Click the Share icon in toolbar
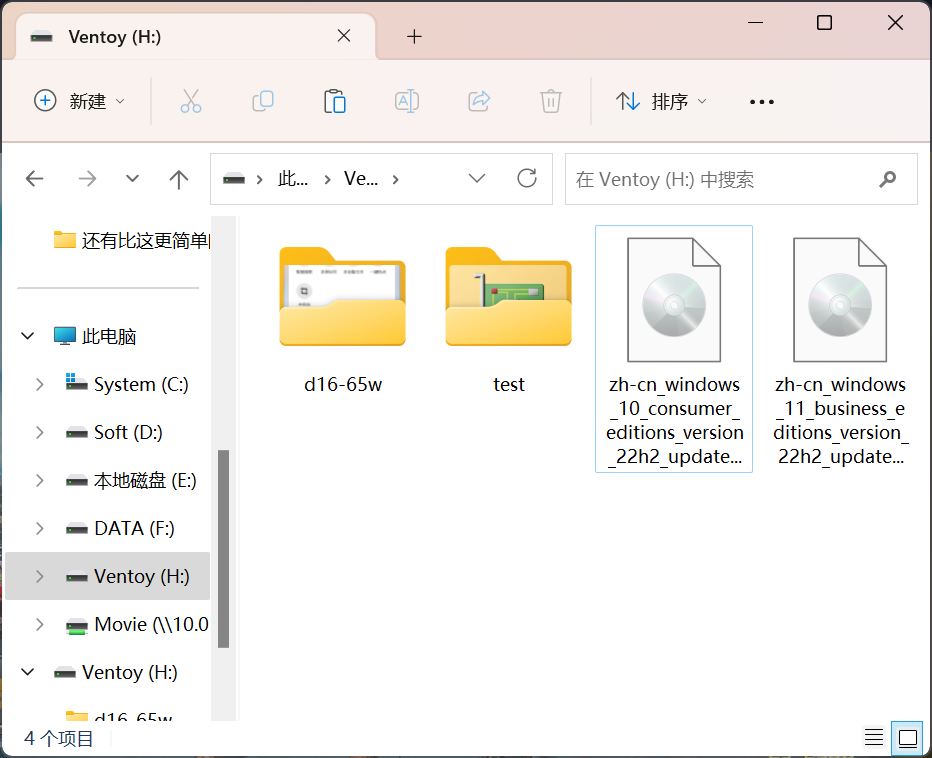The image size is (932, 758). tap(479, 101)
